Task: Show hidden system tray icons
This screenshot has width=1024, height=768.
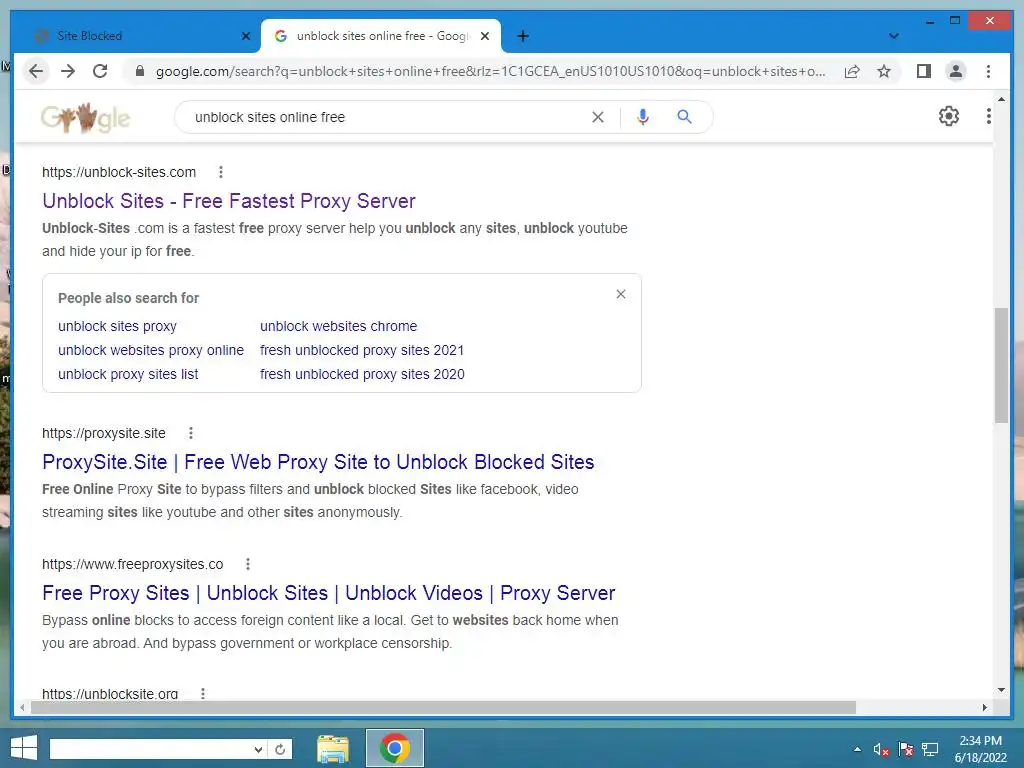Action: tap(857, 749)
